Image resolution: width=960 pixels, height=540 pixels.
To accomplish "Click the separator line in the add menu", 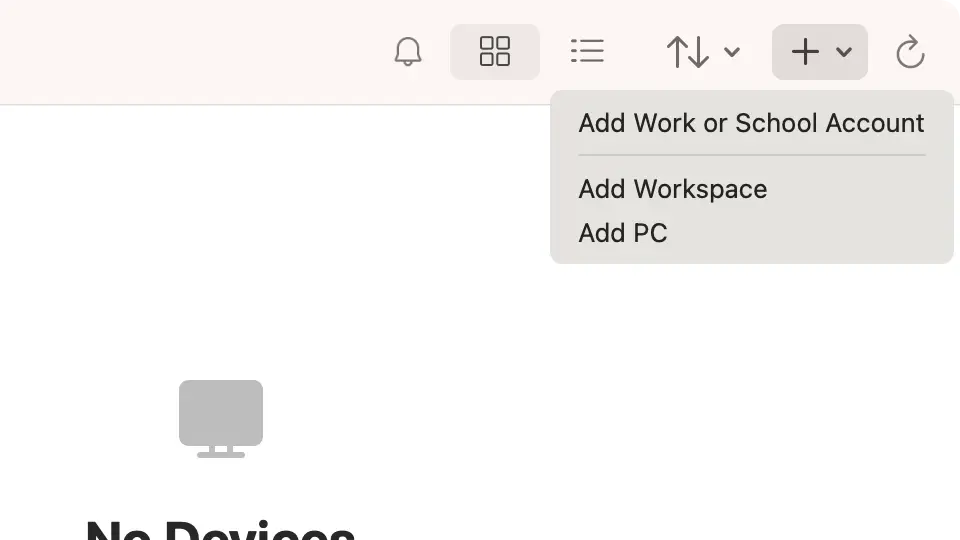I will coord(751,155).
